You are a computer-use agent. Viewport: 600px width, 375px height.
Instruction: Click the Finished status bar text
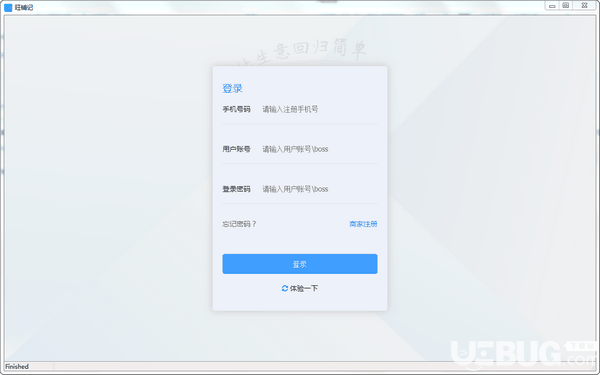point(17,367)
